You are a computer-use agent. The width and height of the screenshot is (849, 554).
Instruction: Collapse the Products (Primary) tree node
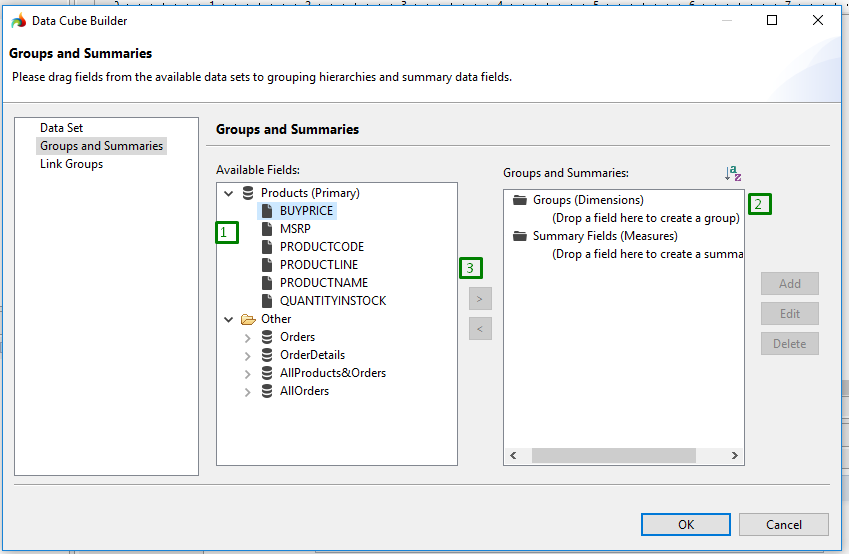coord(228,193)
